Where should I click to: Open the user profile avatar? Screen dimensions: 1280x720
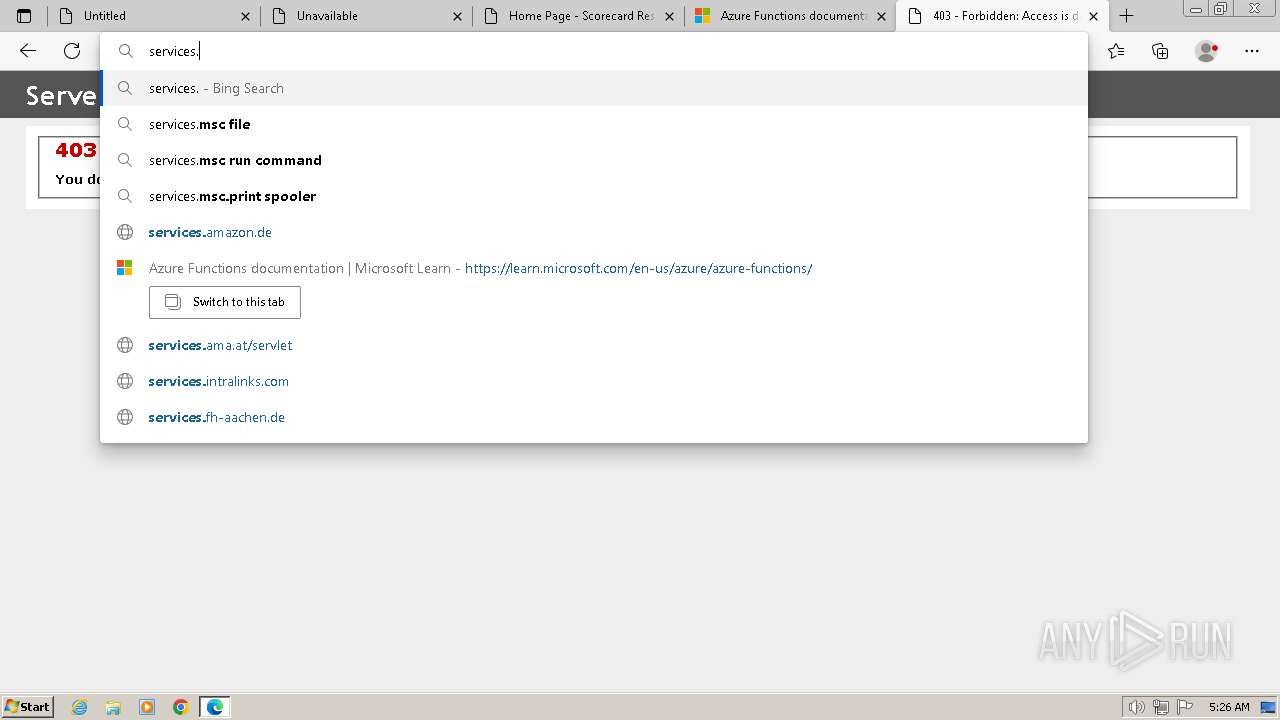1206,51
